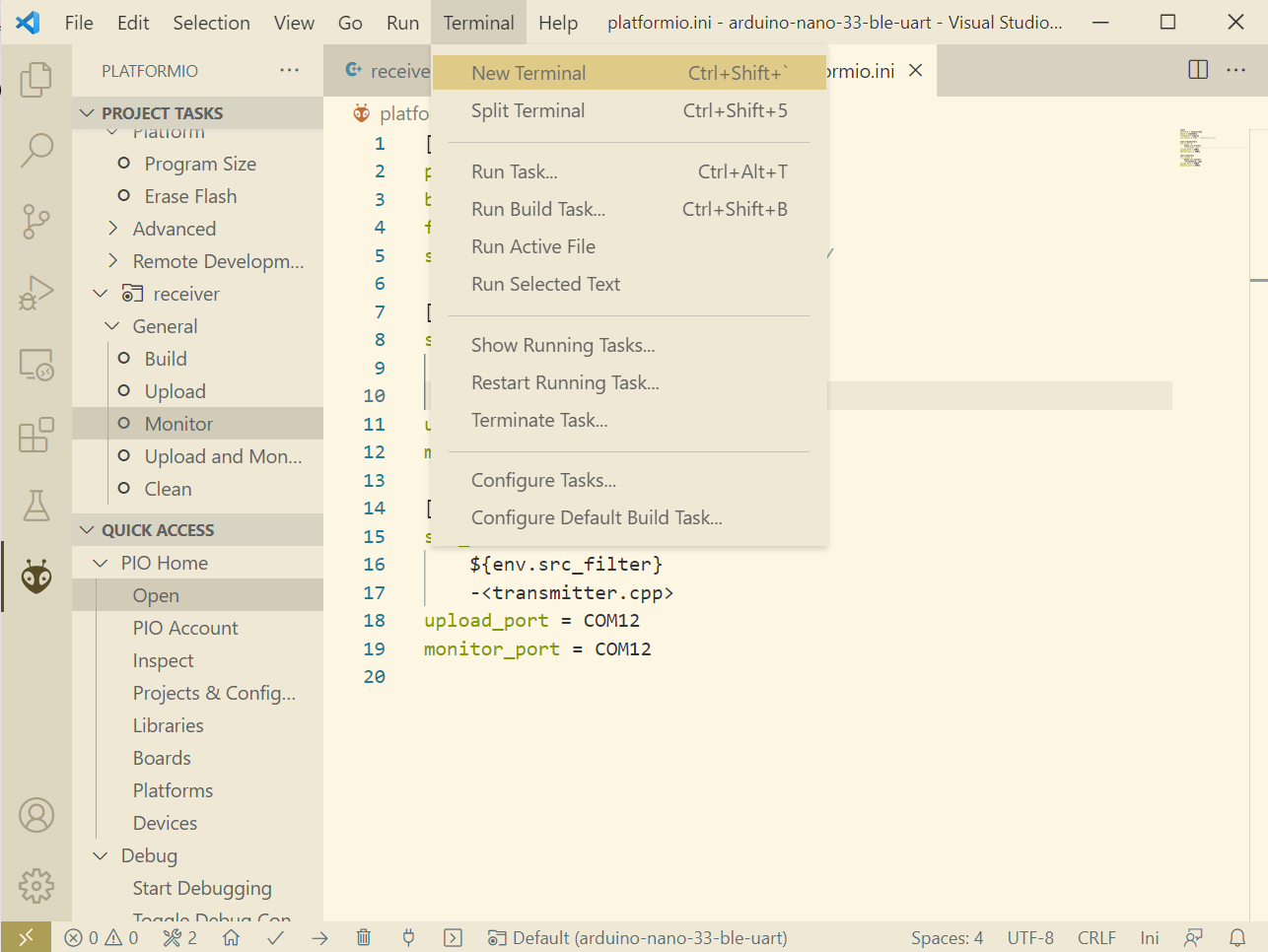Open editor More Actions ellipsis
This screenshot has height=952, width=1268.
[x=1235, y=70]
